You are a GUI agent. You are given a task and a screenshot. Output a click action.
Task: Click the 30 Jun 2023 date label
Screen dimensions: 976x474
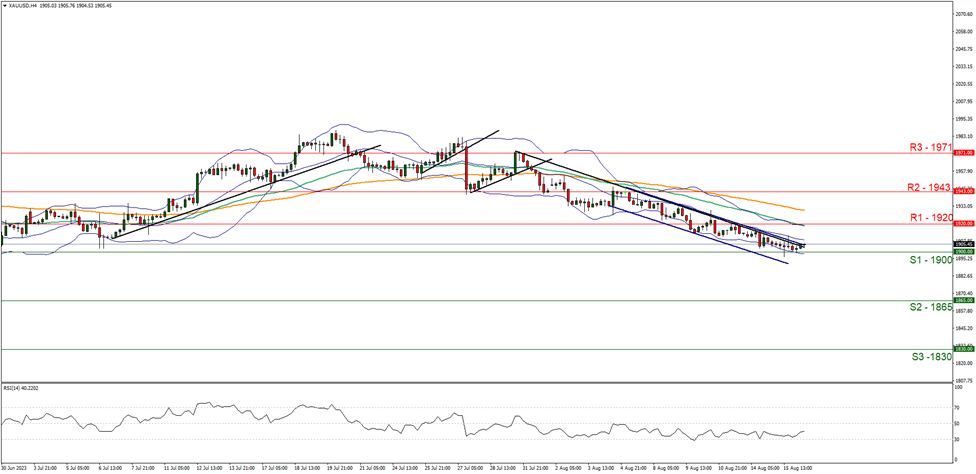point(15,468)
